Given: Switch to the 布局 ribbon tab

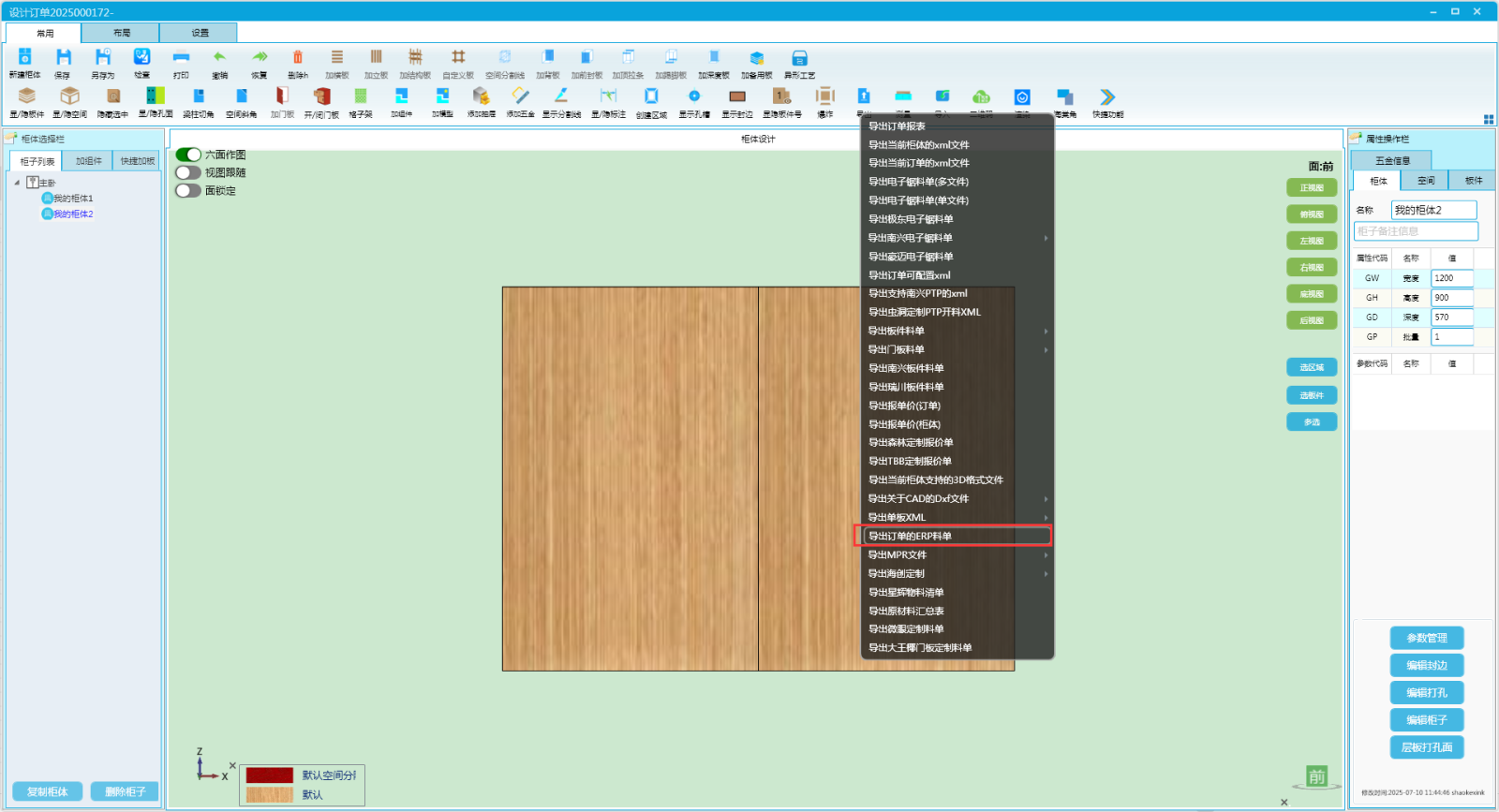Looking at the screenshot, I should click(x=121, y=33).
